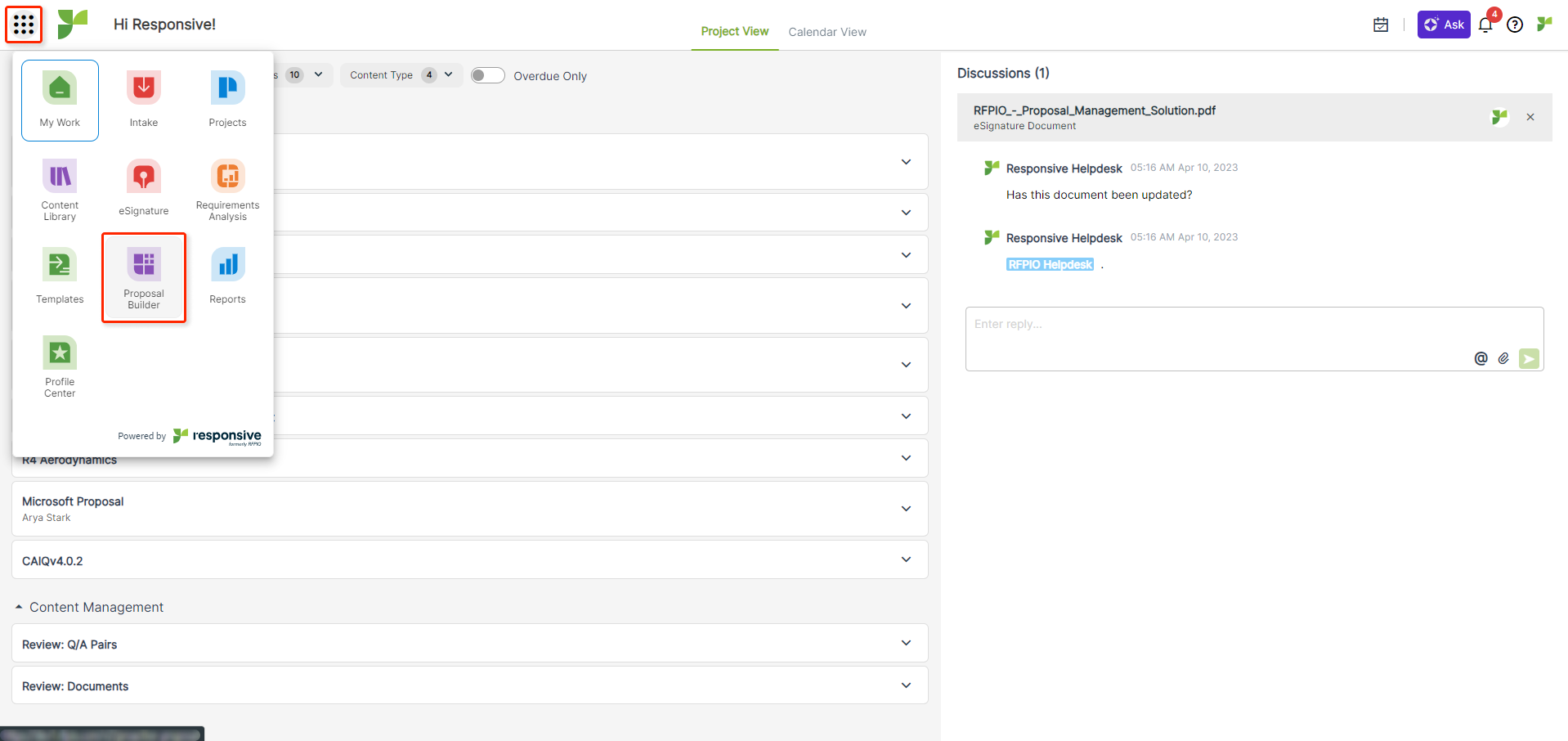Expand the Microsoft Proposal row

click(x=906, y=509)
